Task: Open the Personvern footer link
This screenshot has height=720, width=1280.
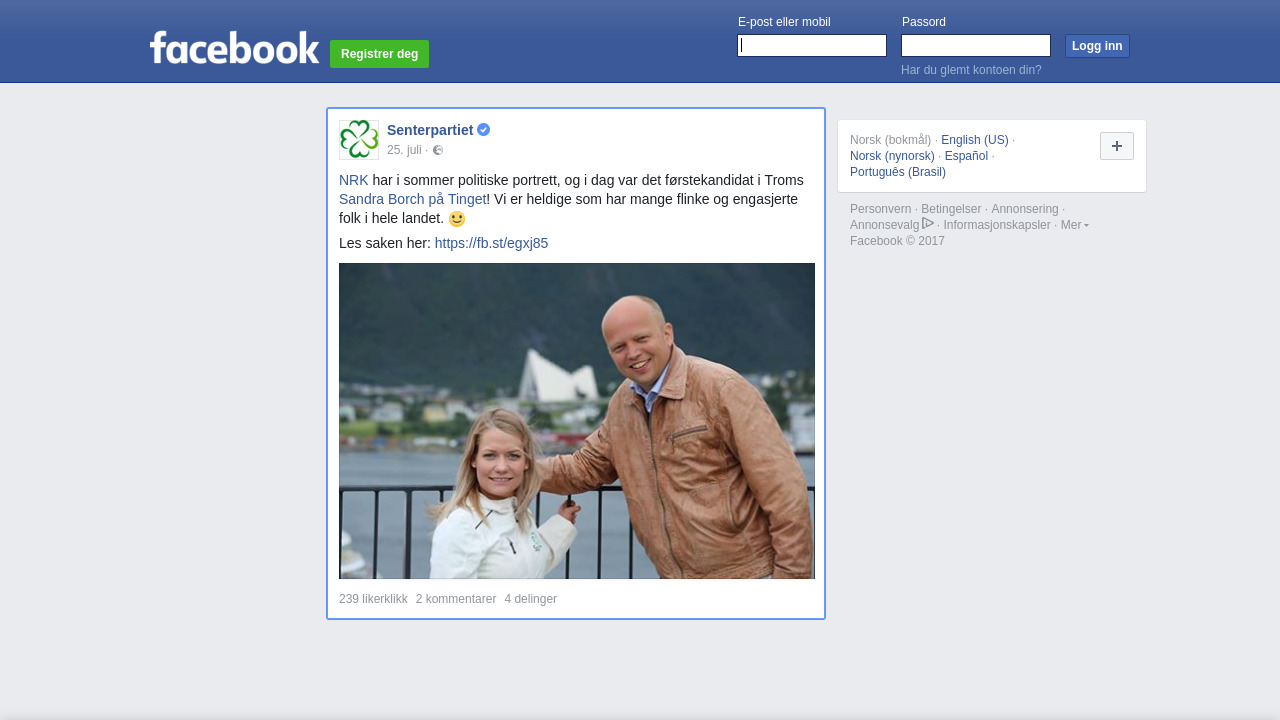Action: tap(880, 209)
